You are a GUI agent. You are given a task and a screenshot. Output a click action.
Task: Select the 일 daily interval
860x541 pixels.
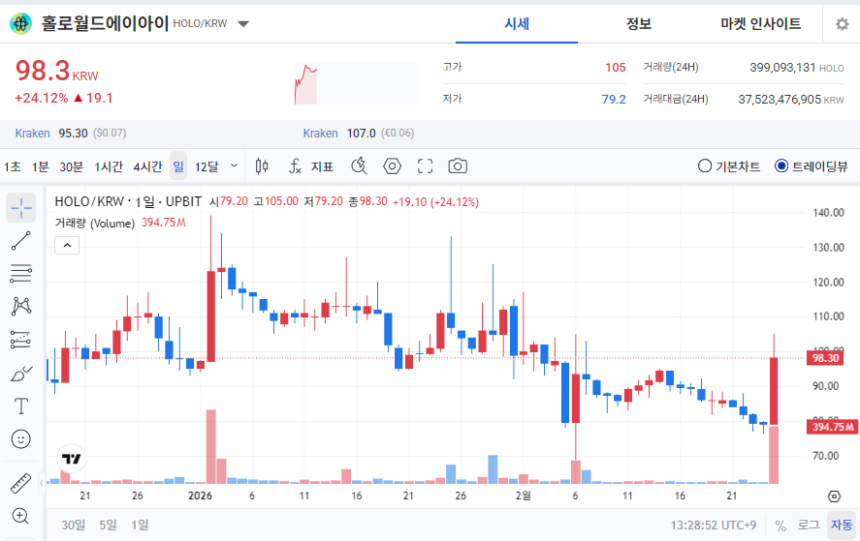click(x=178, y=166)
